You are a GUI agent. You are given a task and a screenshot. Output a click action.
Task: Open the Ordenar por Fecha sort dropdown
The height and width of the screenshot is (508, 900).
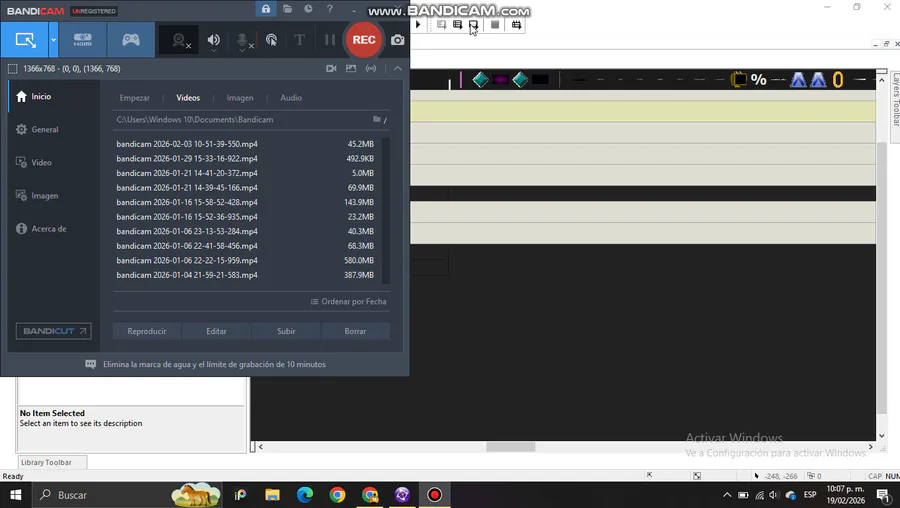point(348,301)
